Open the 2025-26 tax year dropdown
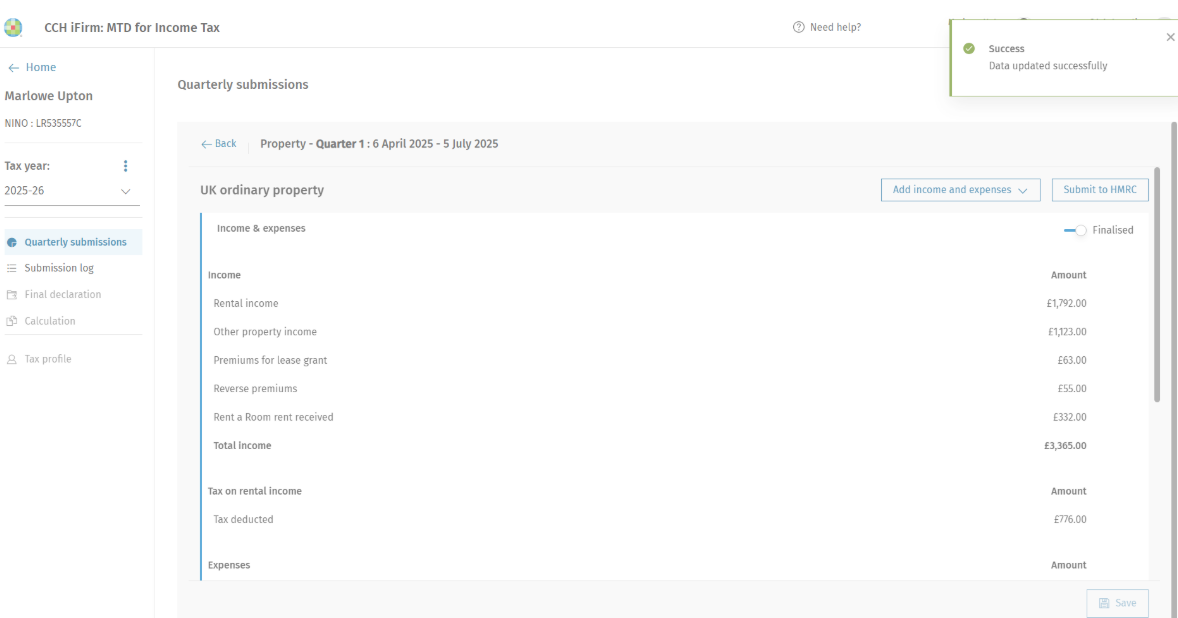The width and height of the screenshot is (1178, 618). (x=72, y=191)
